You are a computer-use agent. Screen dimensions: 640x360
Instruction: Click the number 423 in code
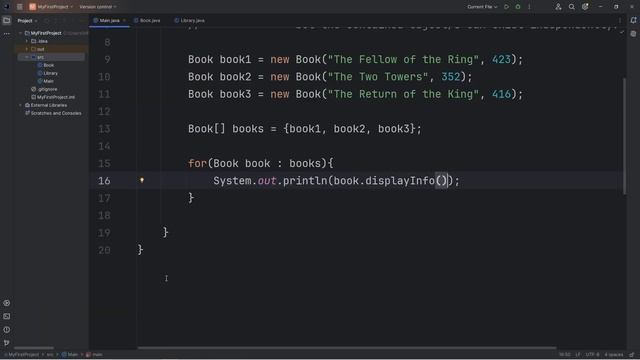tap(501, 60)
